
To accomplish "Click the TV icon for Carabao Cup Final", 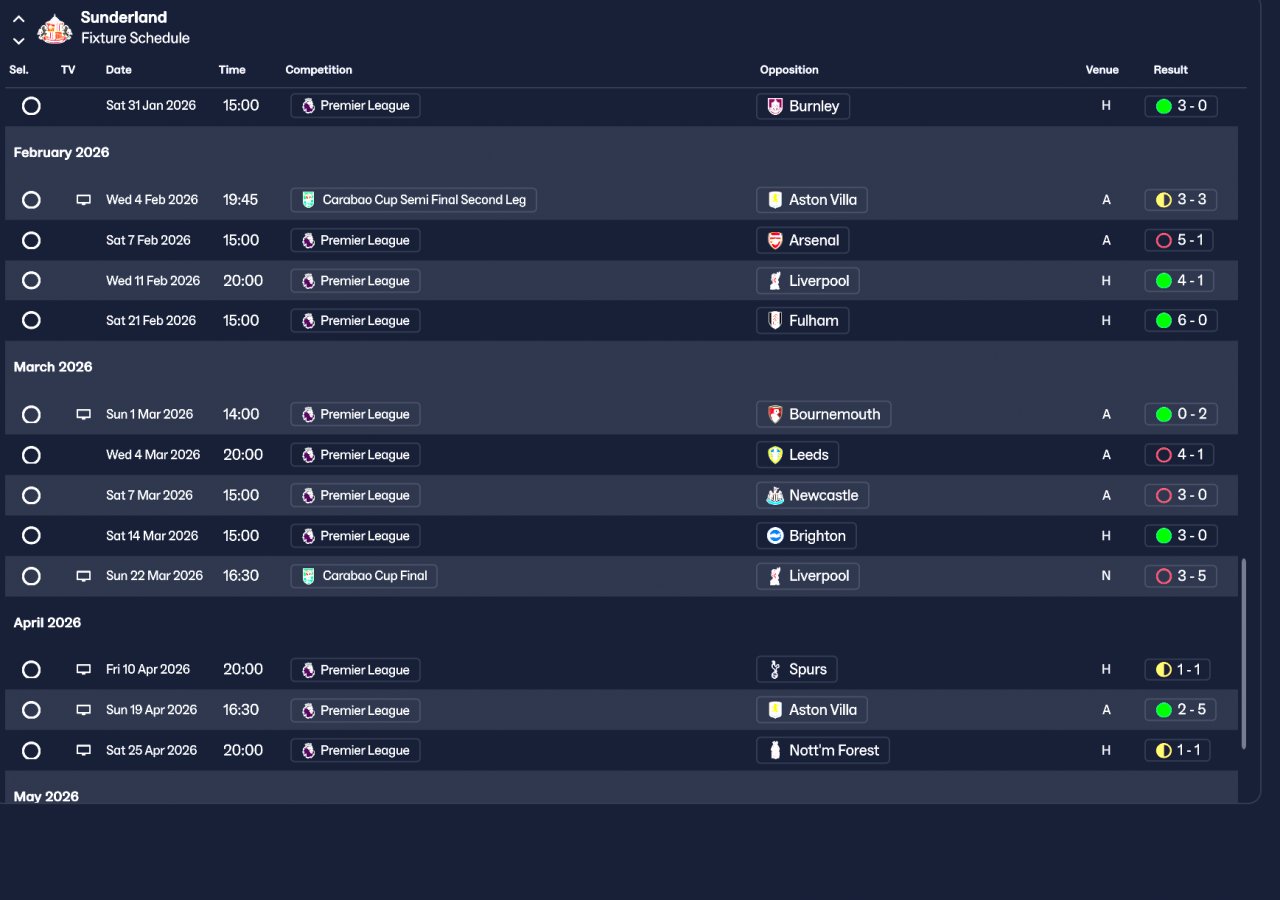I will click(84, 576).
